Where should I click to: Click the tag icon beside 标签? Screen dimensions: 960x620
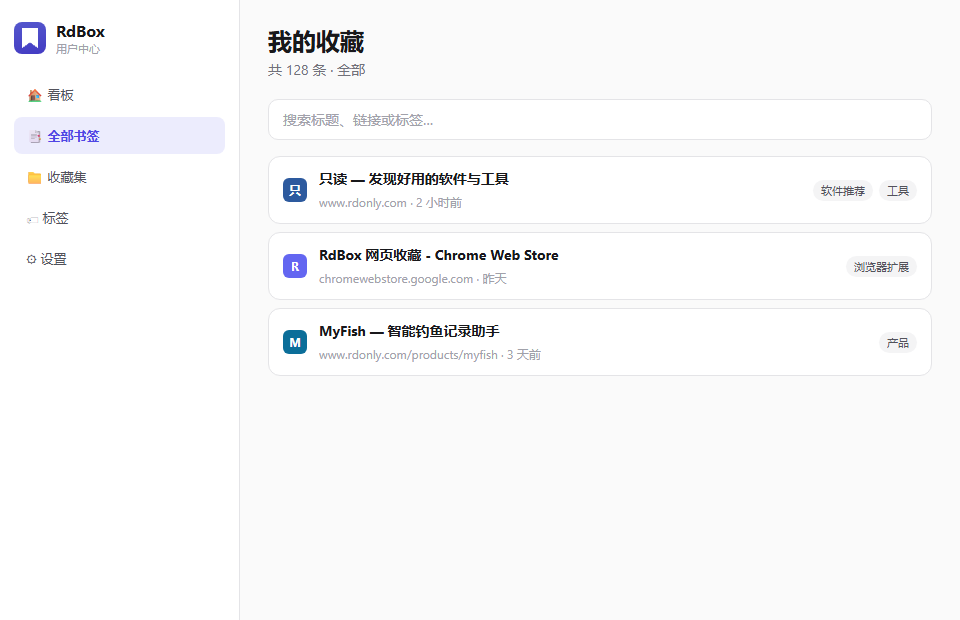[x=32, y=219]
